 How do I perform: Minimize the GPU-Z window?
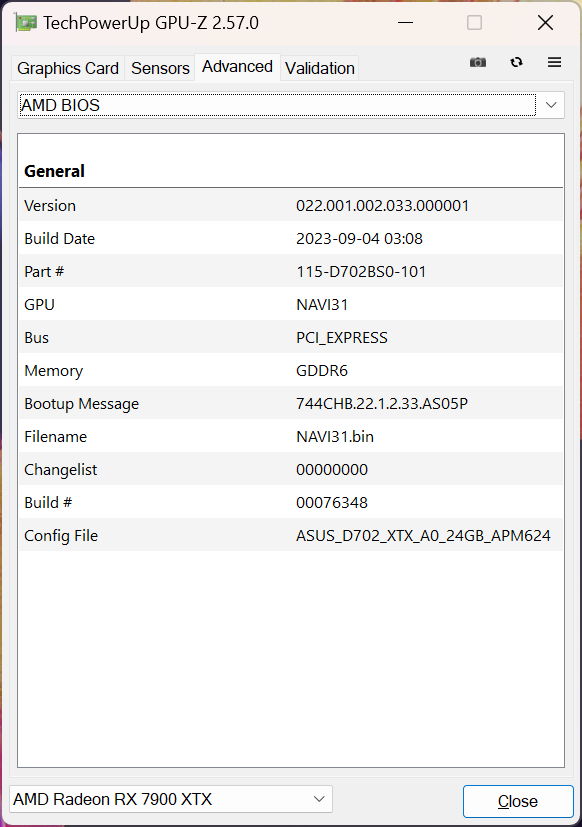point(405,23)
